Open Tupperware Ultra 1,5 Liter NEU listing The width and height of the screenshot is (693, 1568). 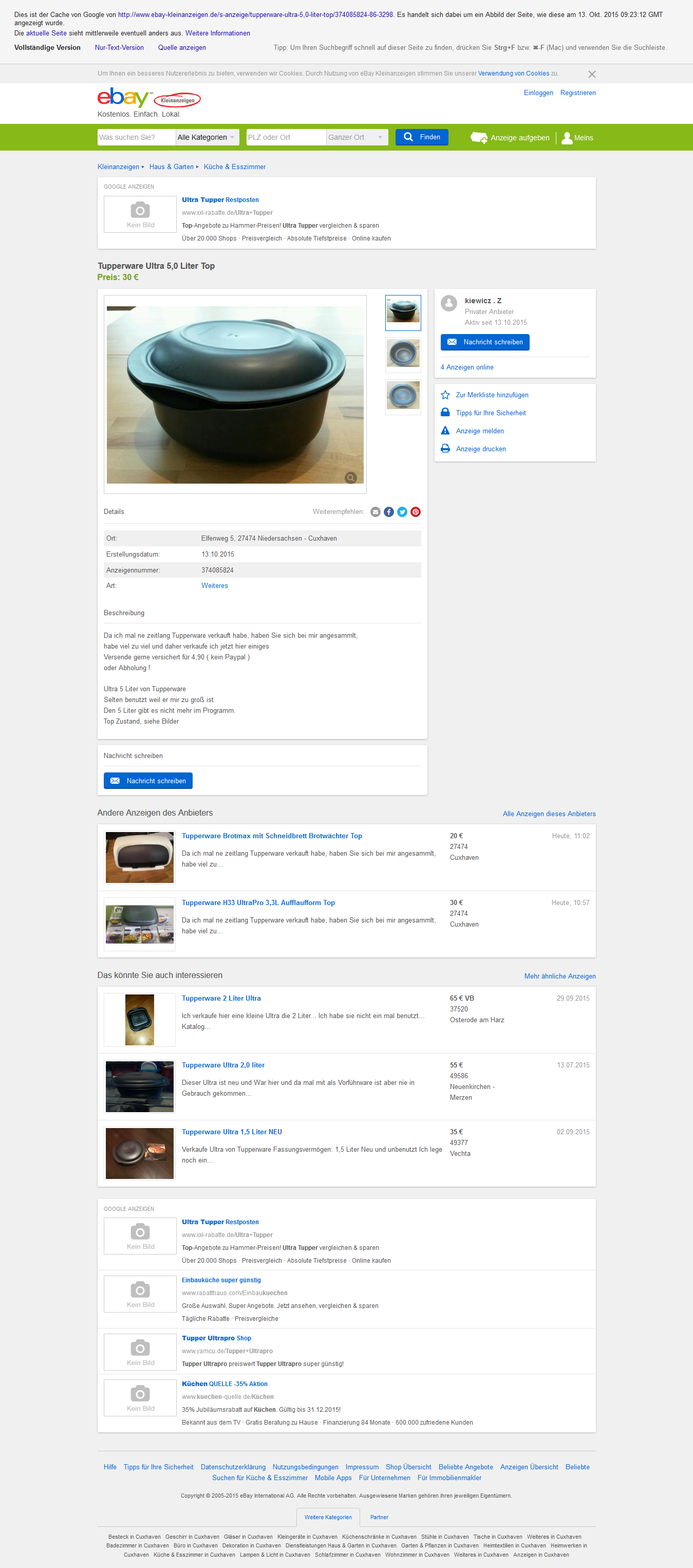[232, 1133]
